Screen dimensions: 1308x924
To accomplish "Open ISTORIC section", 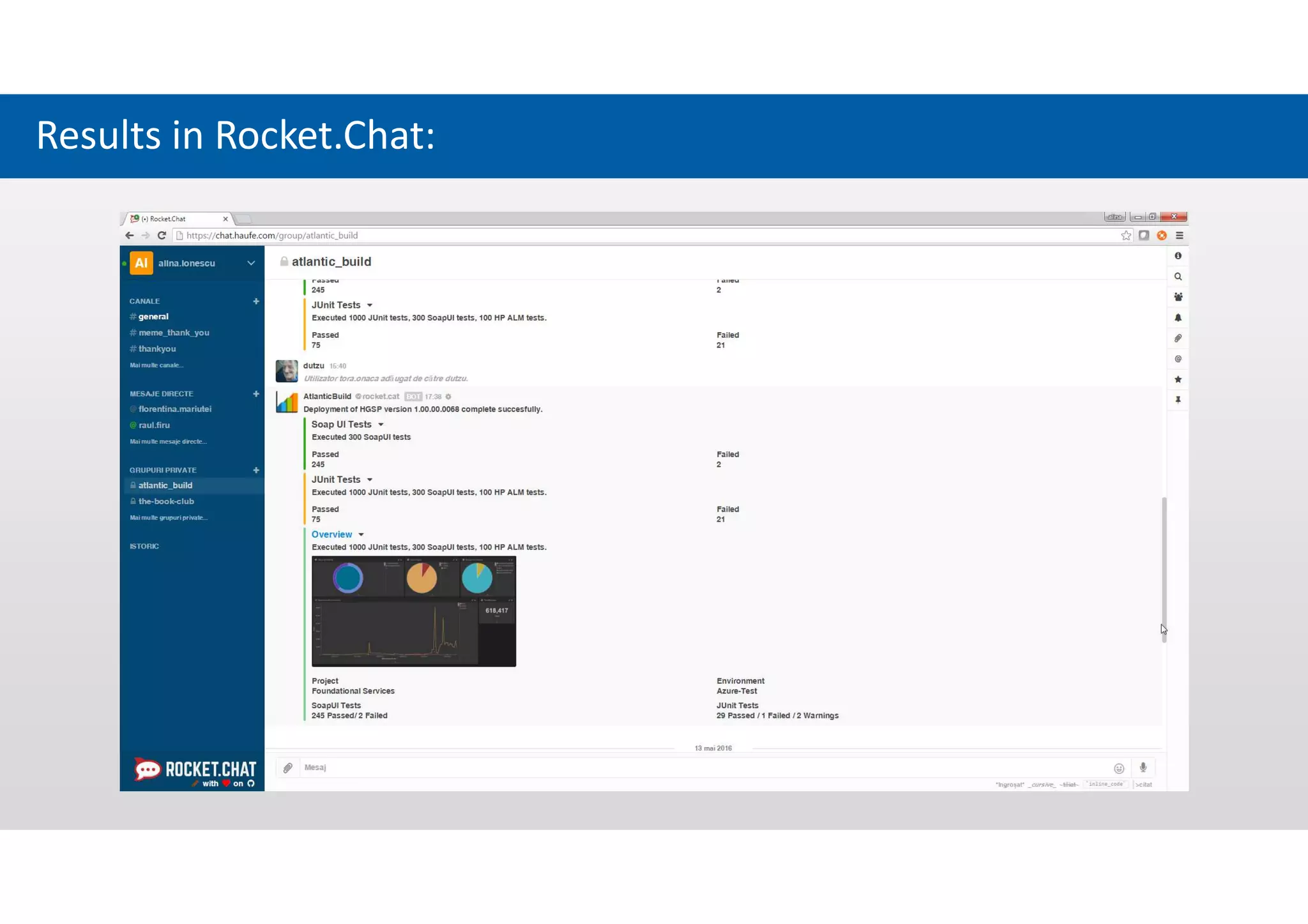I will click(144, 546).
